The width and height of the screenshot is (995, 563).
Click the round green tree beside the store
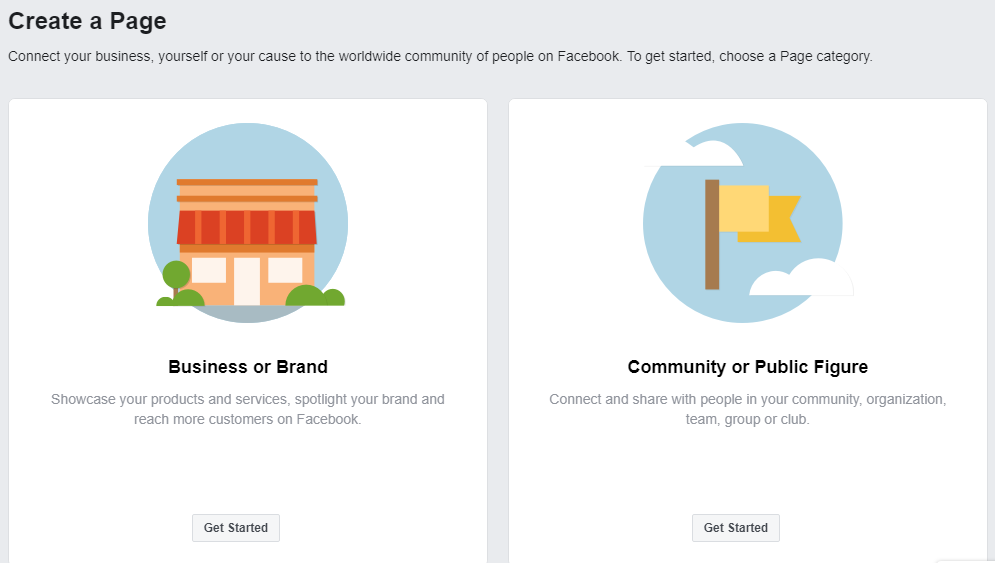pyautogui.click(x=176, y=275)
